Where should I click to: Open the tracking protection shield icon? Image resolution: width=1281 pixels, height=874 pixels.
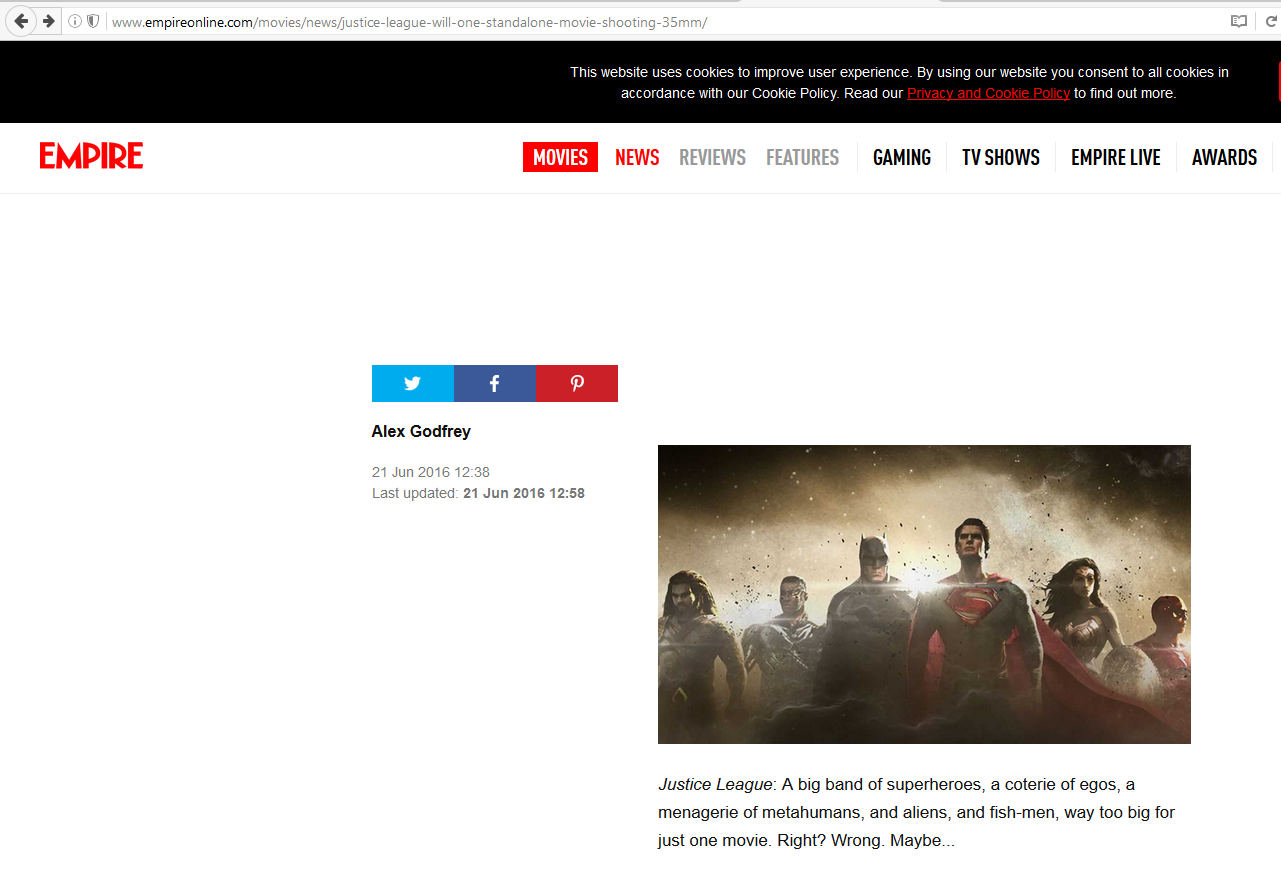[93, 21]
